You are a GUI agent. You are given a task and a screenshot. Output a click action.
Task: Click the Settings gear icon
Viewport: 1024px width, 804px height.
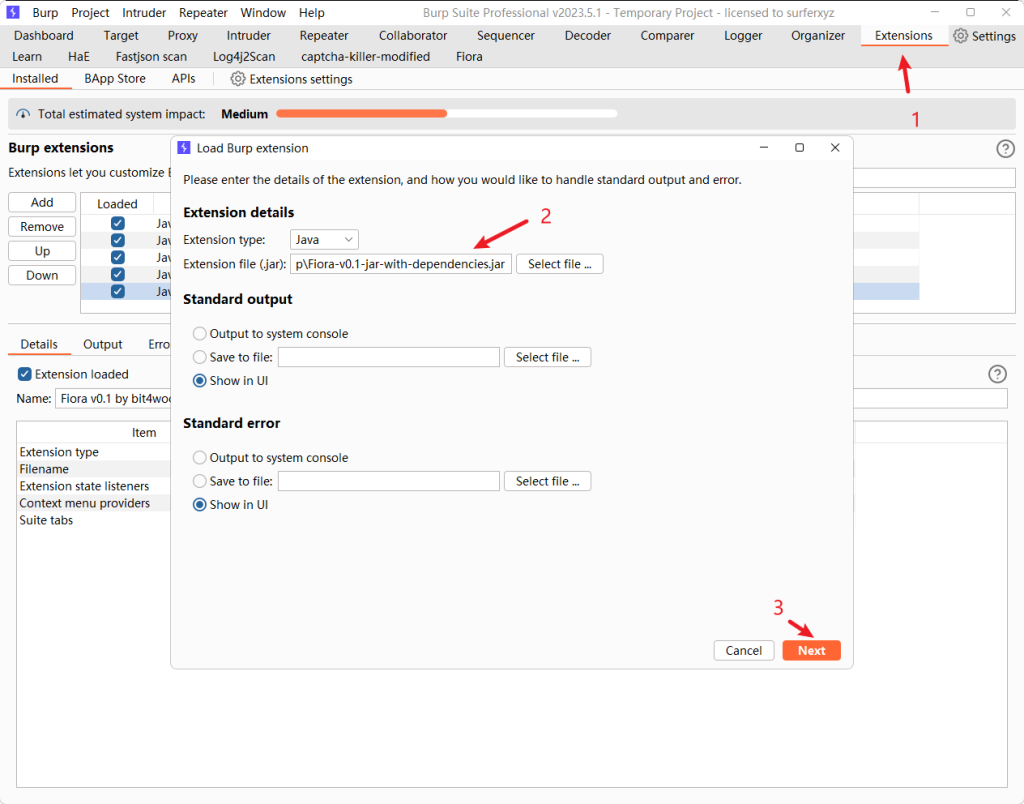coord(961,36)
